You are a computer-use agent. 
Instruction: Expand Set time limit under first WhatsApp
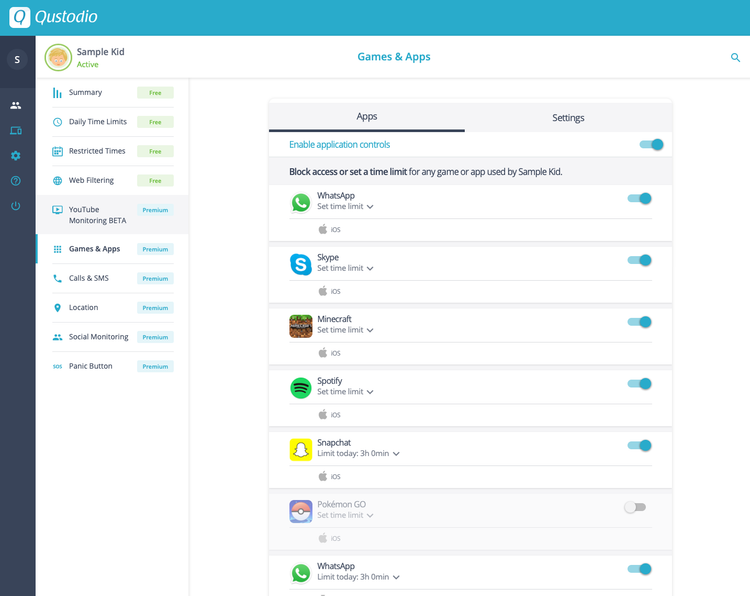click(345, 207)
